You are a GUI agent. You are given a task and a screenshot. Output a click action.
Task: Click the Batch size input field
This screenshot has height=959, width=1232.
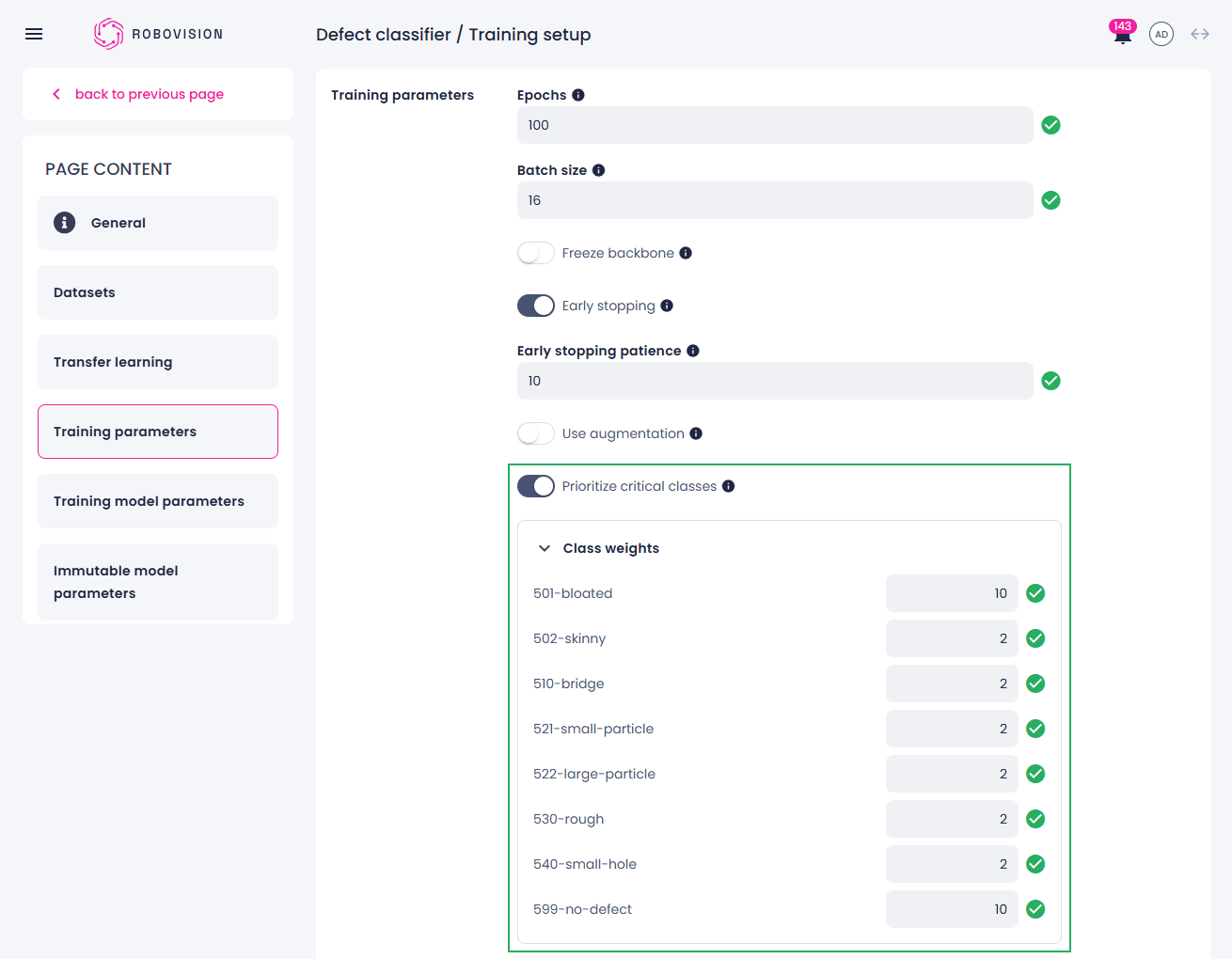775,200
